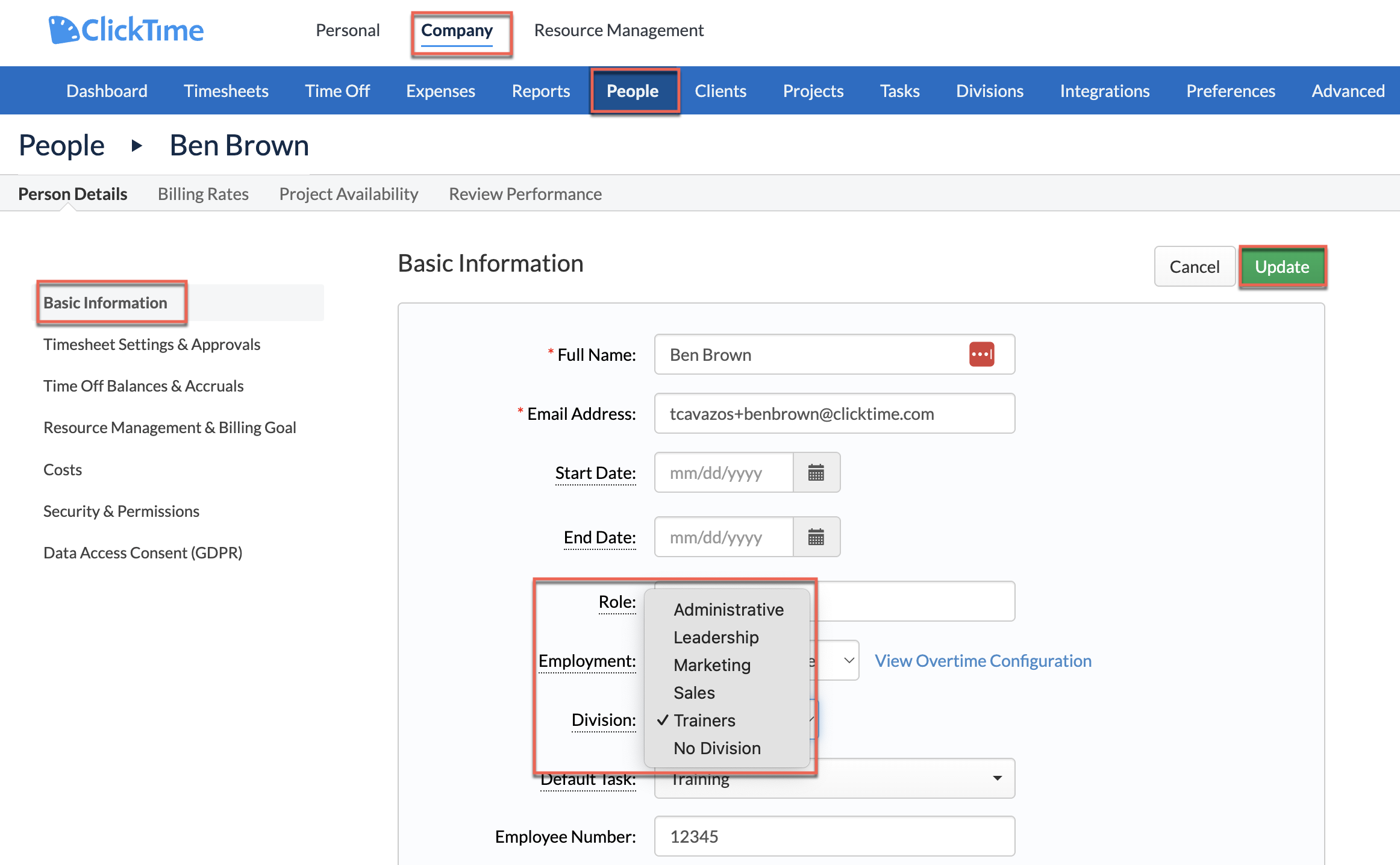Open the Reports page
Screen dimensions: 1400x865
point(541,91)
